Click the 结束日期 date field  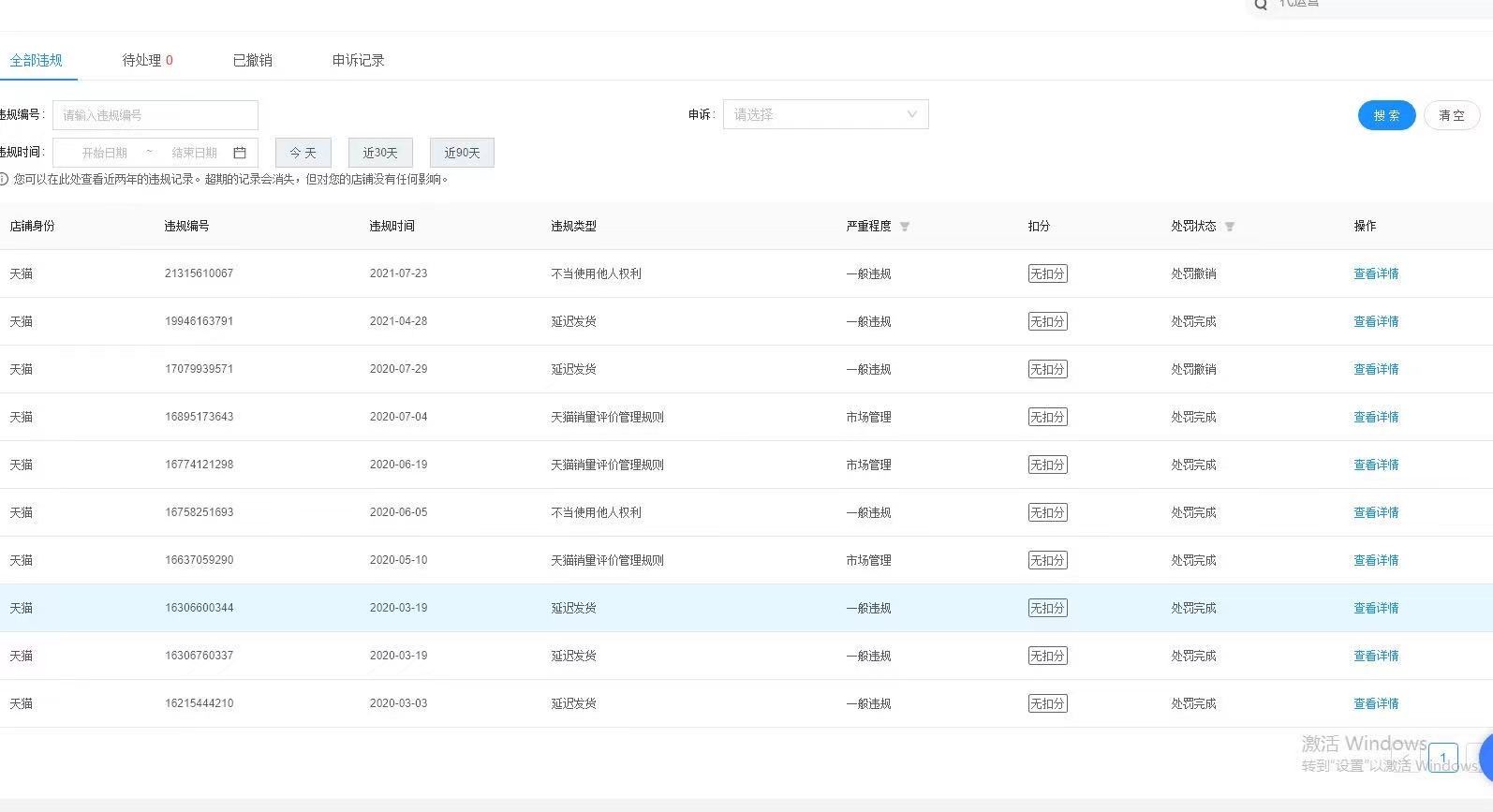(194, 153)
